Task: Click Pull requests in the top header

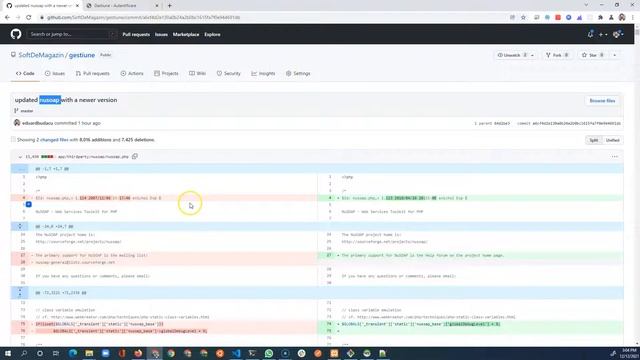Action: (136, 35)
